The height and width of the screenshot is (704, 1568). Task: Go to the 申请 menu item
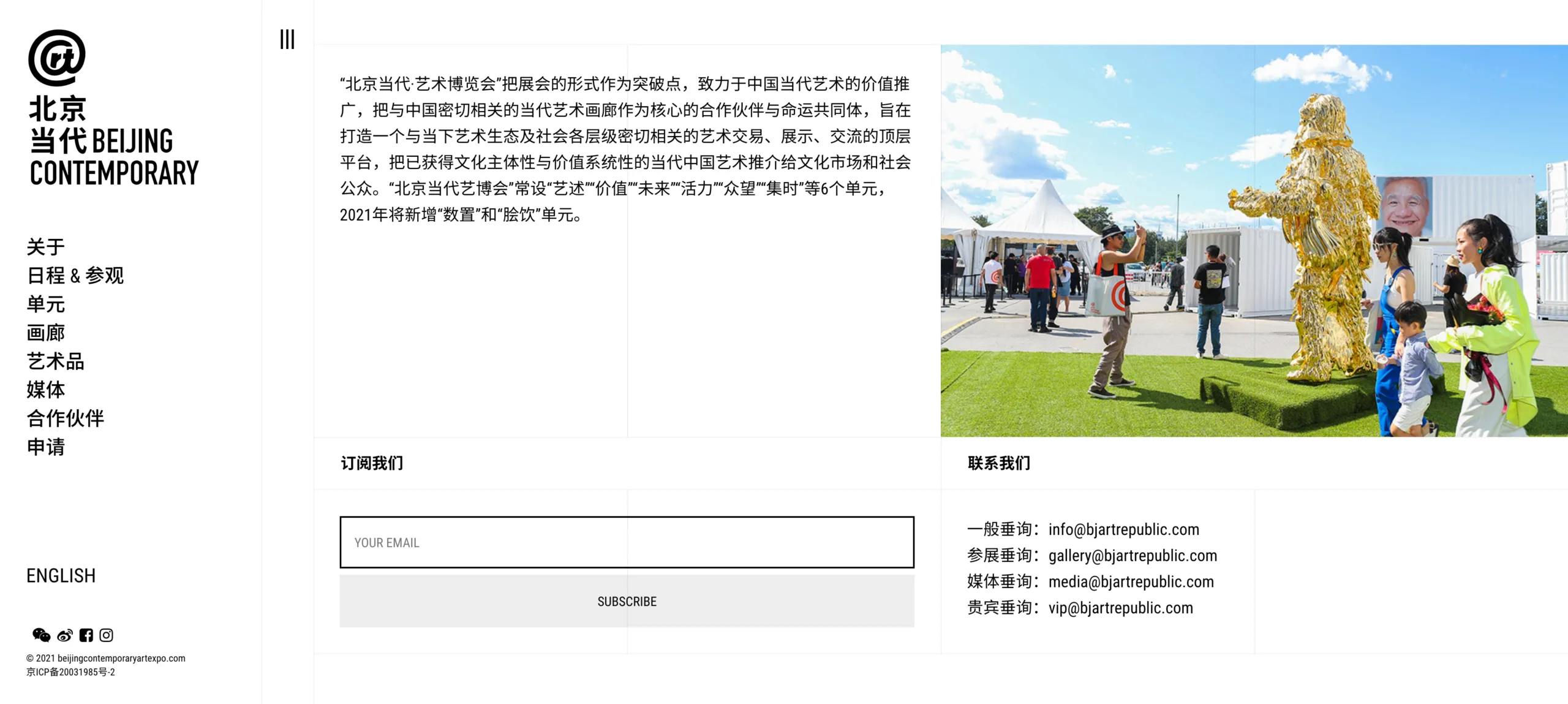(45, 447)
